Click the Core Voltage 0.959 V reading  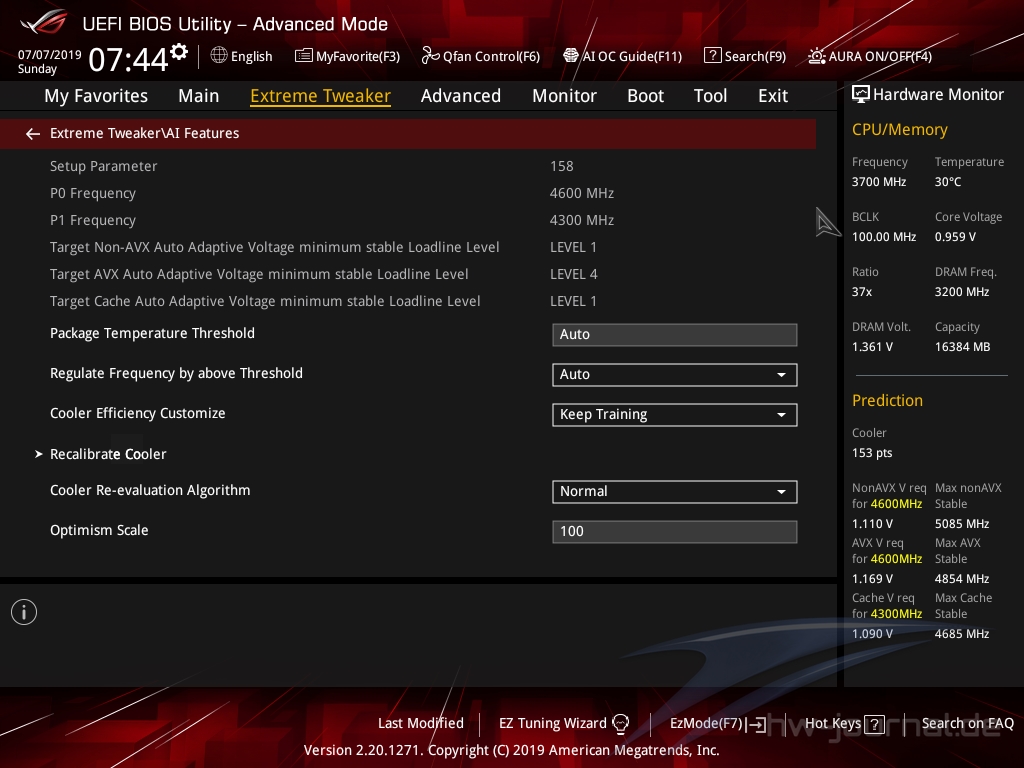point(955,237)
